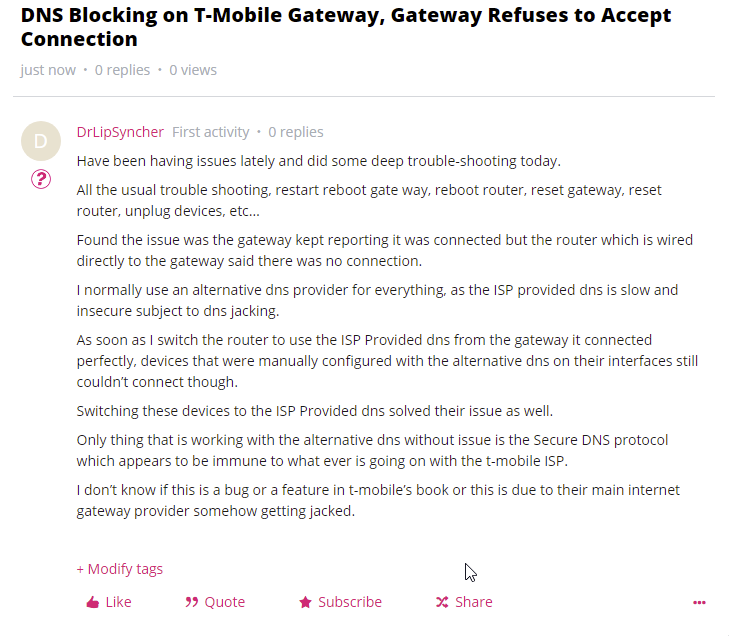Click the first paragraph of the post
729x636 pixels.
(318, 161)
